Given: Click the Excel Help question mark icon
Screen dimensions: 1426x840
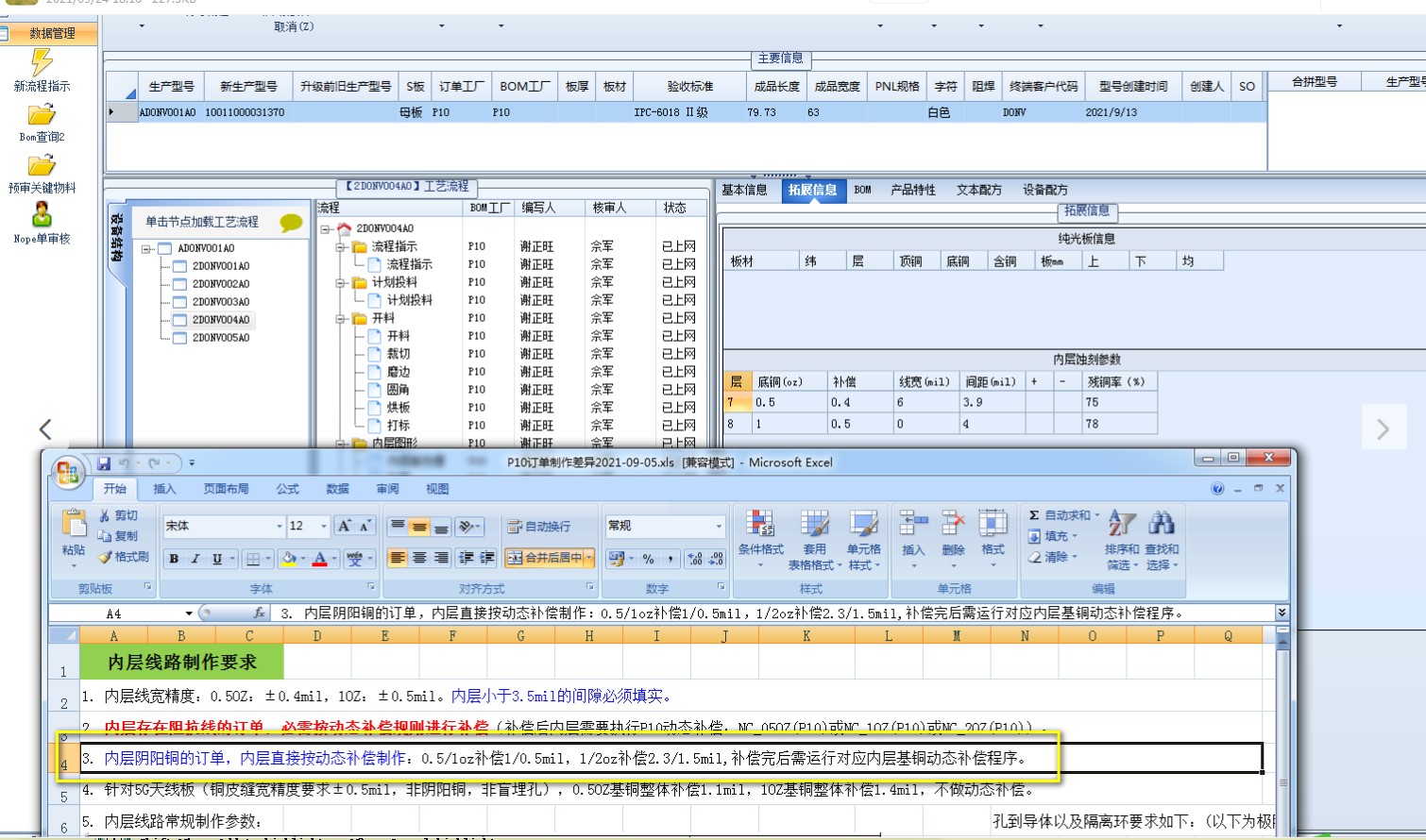Looking at the screenshot, I should [x=1217, y=489].
